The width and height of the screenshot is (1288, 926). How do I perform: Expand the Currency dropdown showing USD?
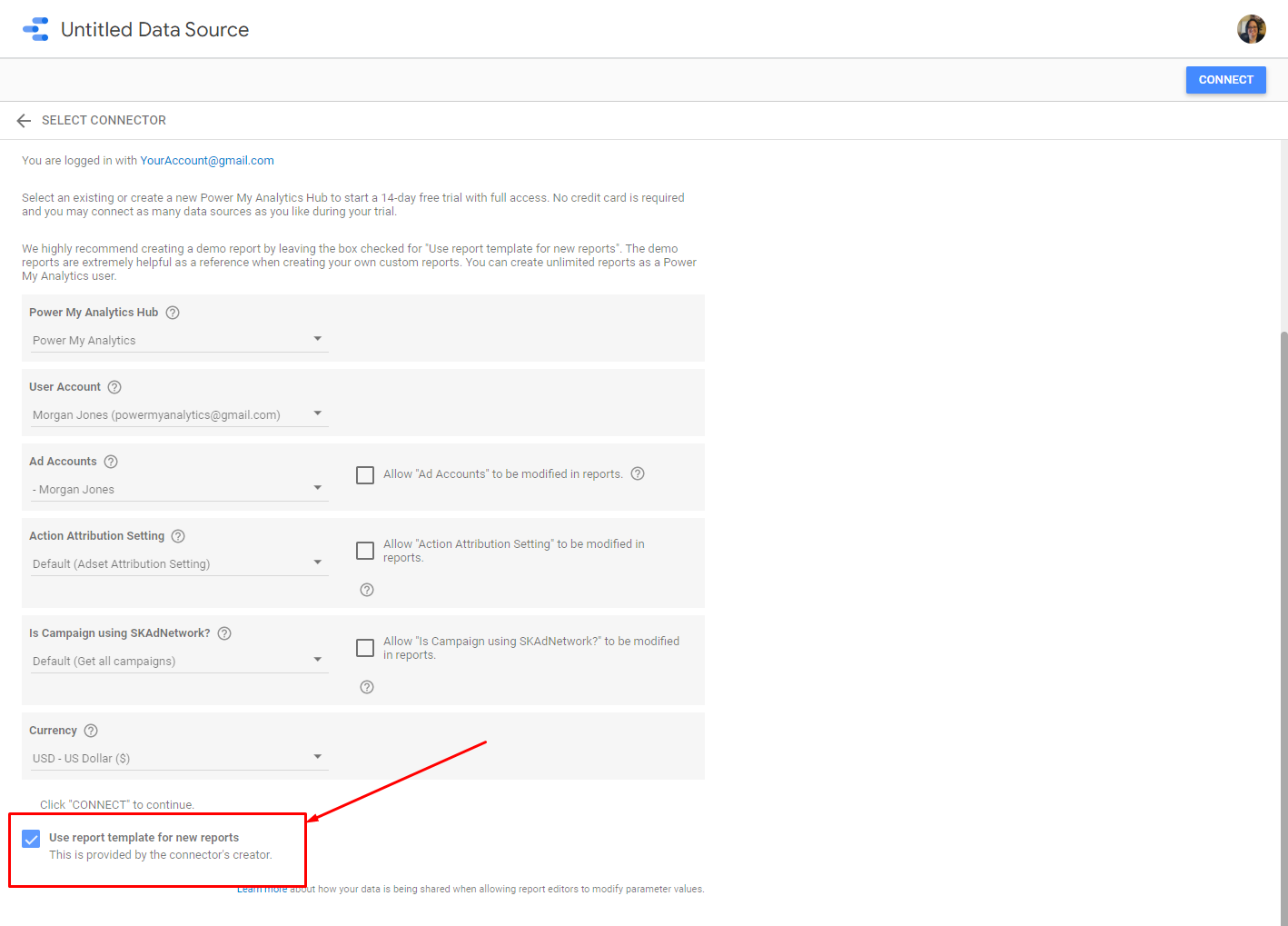(178, 758)
